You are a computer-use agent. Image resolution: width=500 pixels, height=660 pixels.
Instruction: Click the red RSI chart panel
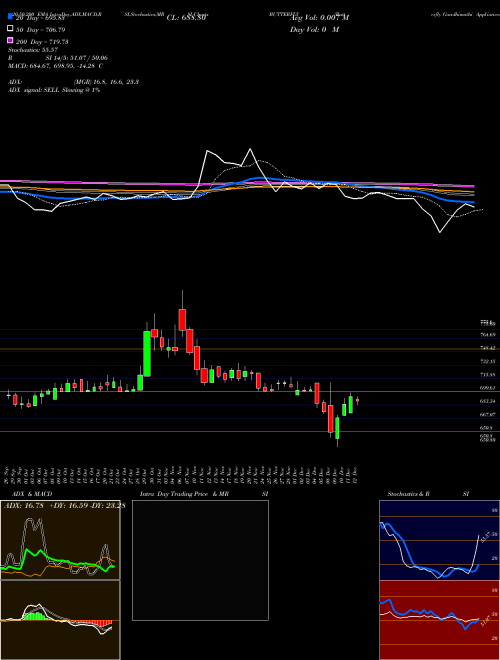tap(439, 620)
